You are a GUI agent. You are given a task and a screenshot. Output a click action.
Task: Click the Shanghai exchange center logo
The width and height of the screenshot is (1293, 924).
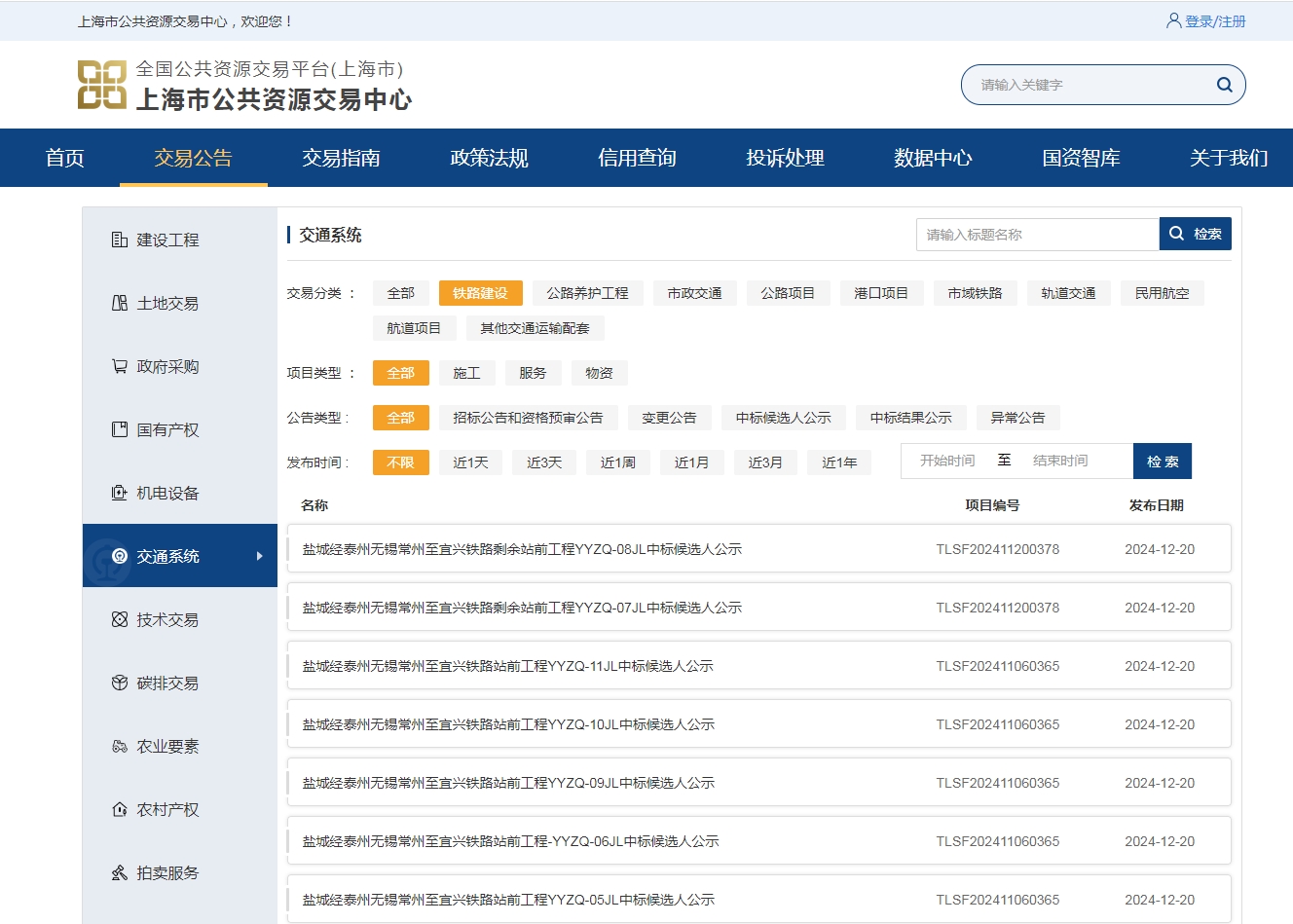102,85
